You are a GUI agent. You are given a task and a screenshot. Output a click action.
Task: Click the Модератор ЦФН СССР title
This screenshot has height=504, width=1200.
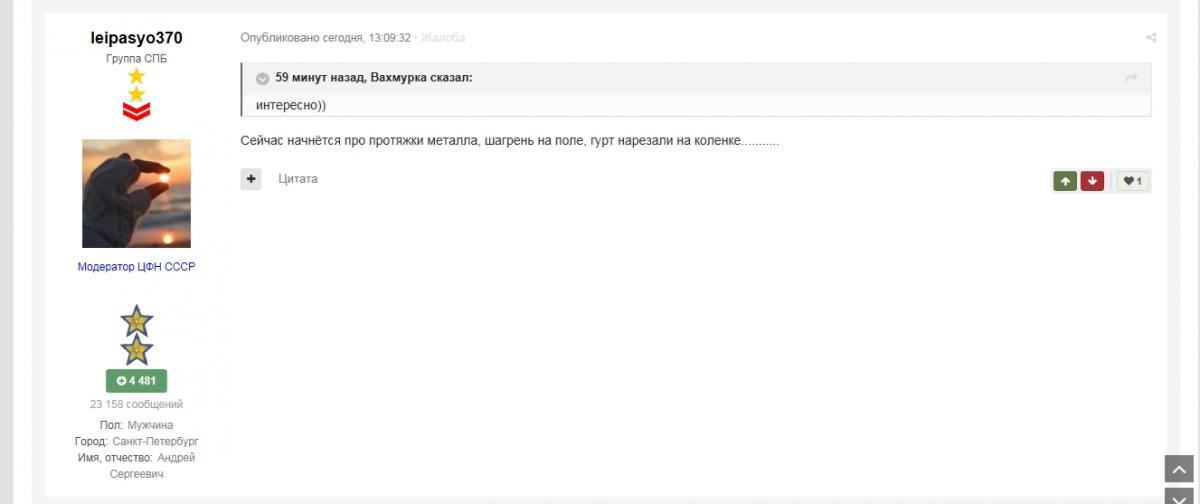[136, 267]
